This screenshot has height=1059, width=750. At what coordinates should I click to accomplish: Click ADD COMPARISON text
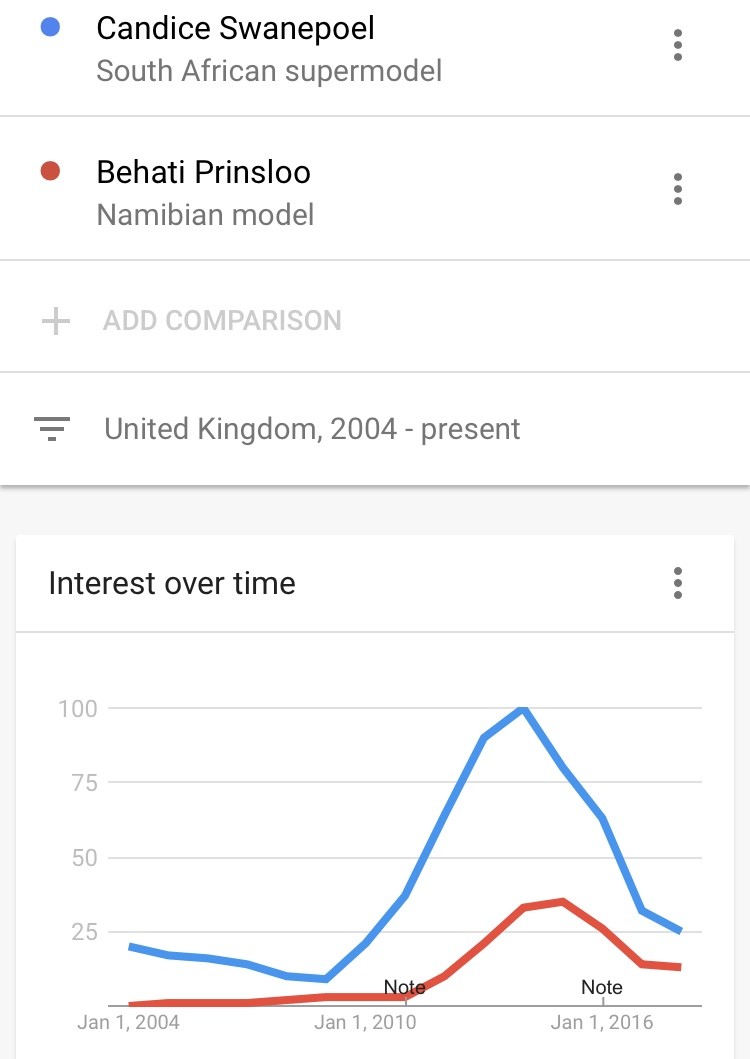pyautogui.click(x=222, y=321)
